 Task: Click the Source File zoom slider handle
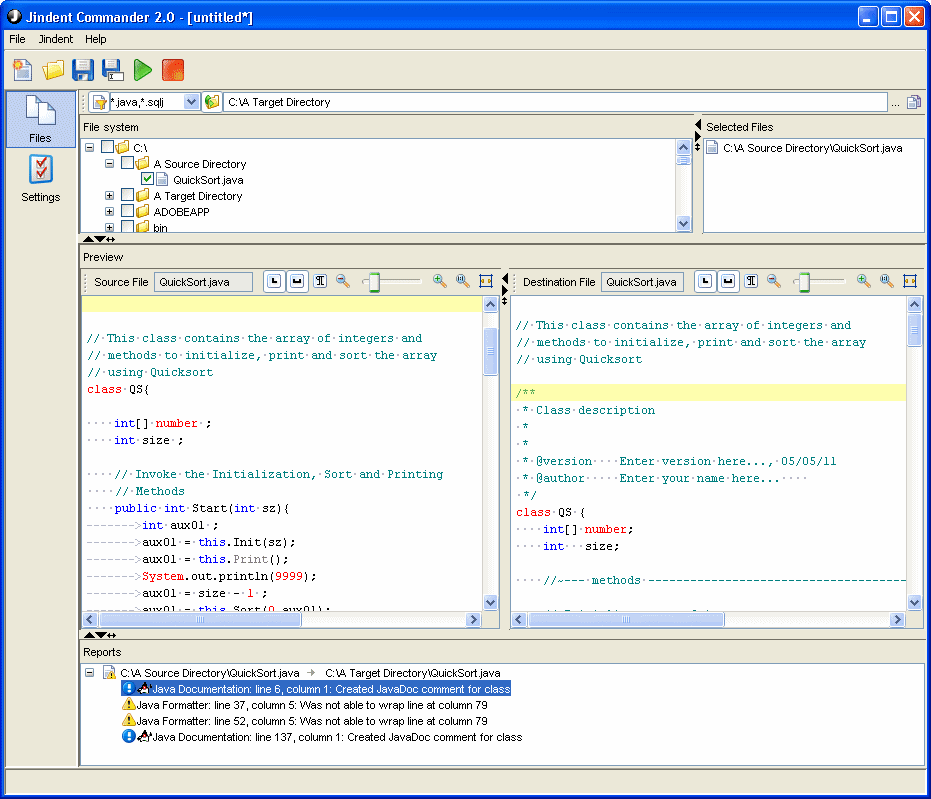374,283
